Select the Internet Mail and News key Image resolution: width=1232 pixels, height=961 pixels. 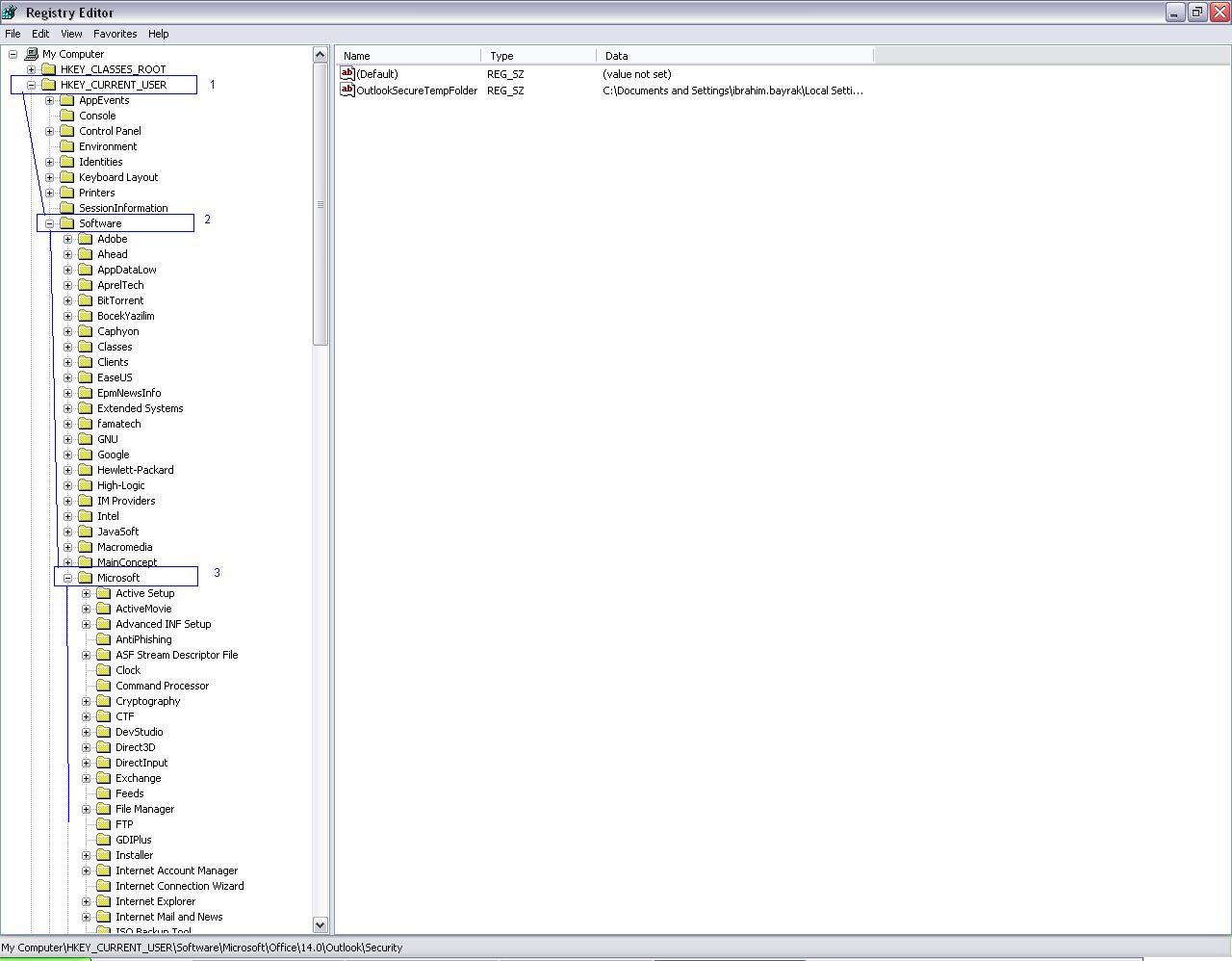(x=169, y=917)
